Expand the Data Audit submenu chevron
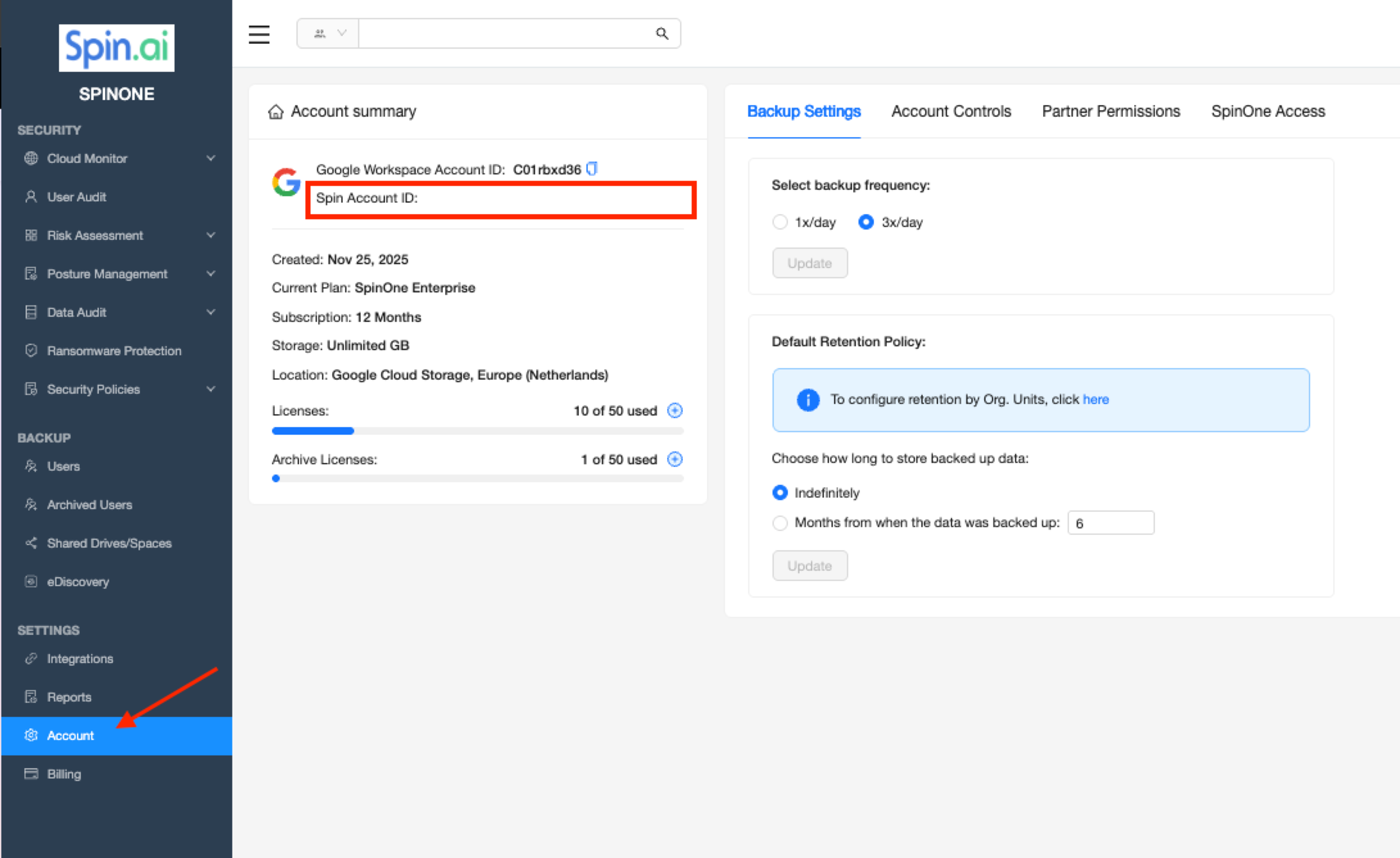The image size is (1400, 858). point(210,312)
